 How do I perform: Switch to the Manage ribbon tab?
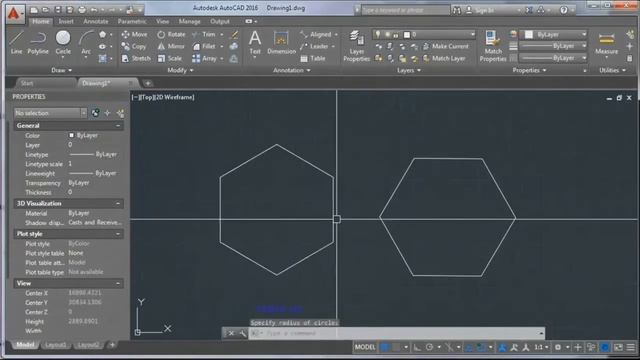point(189,21)
